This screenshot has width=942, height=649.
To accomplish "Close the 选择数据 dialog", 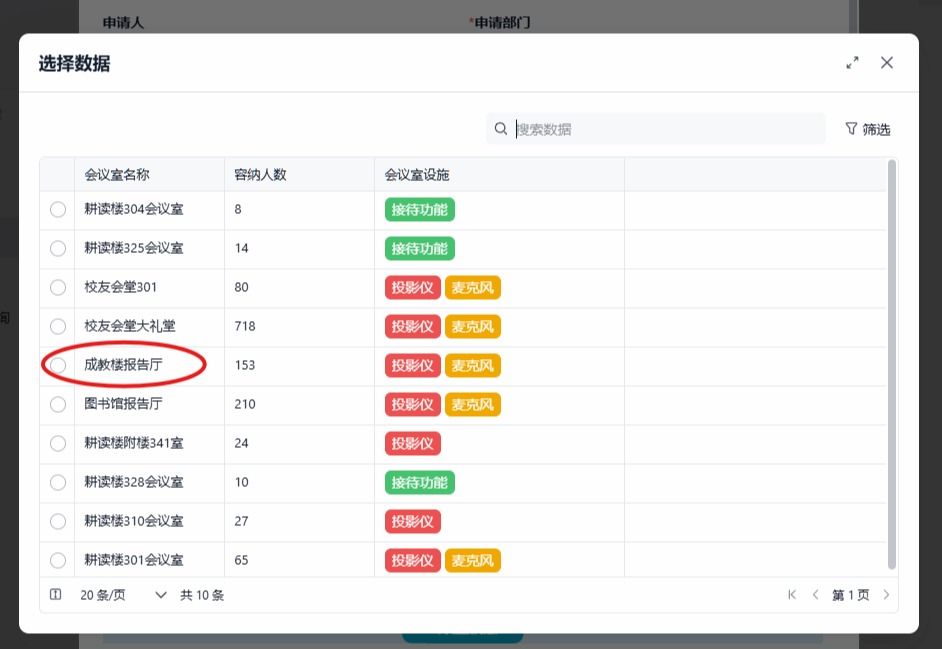I will (887, 62).
